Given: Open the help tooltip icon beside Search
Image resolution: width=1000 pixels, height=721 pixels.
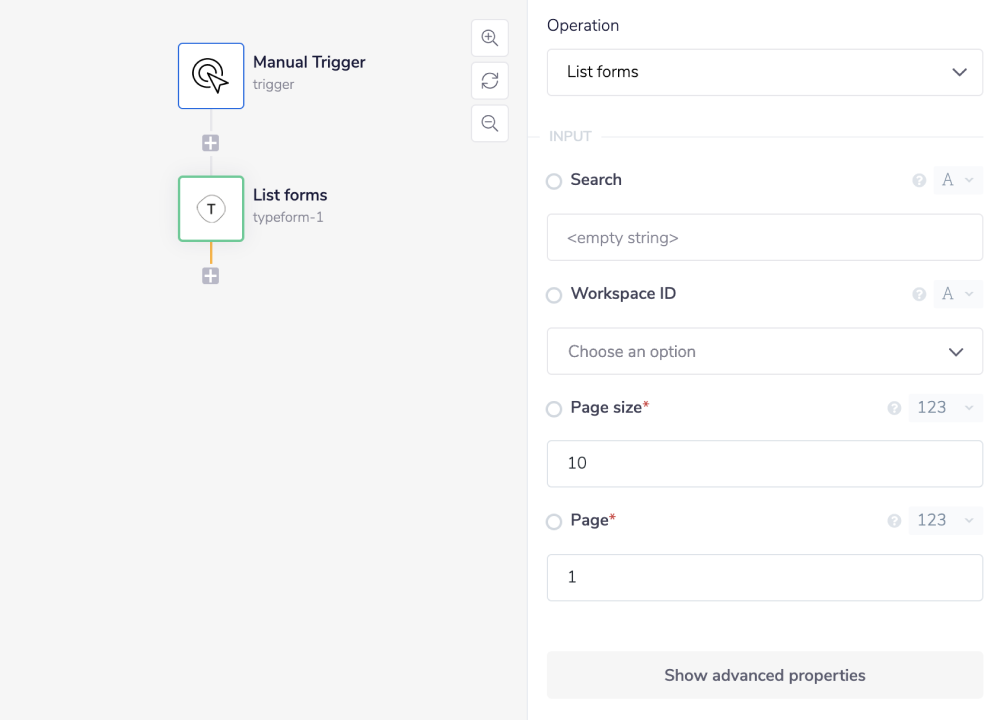Looking at the screenshot, I should click(919, 180).
